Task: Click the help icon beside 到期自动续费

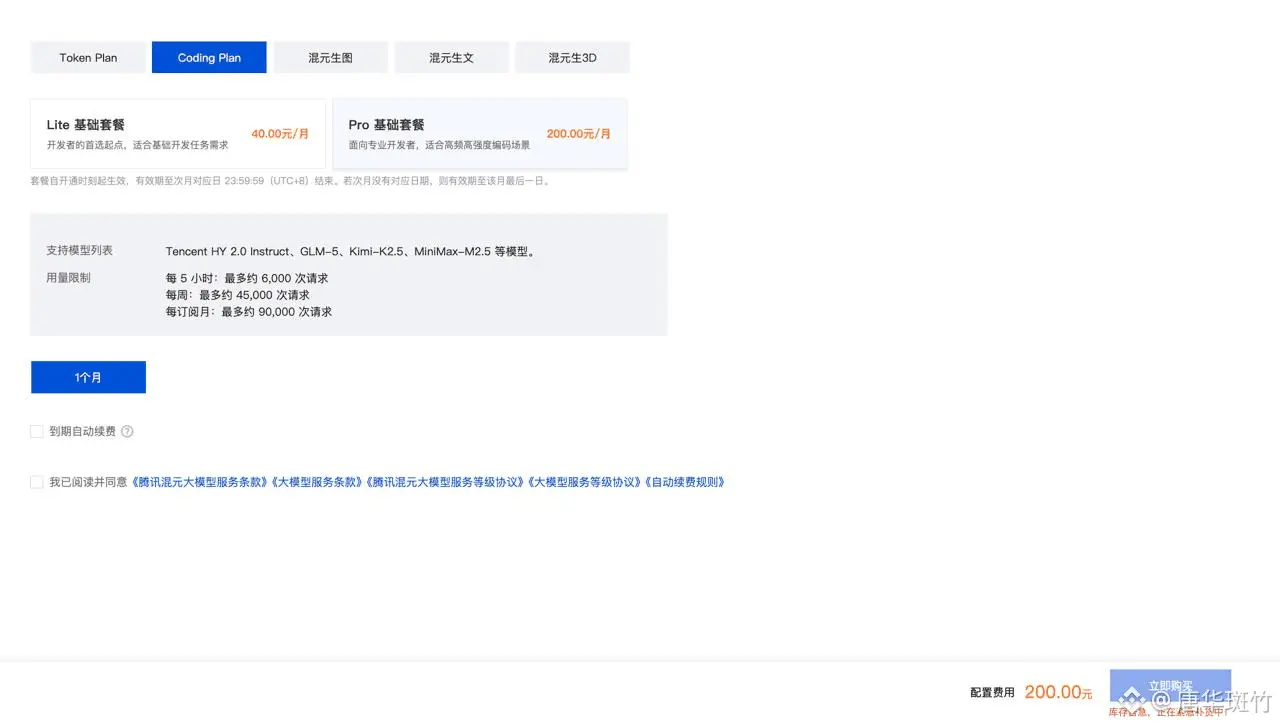Action: pyautogui.click(x=127, y=432)
